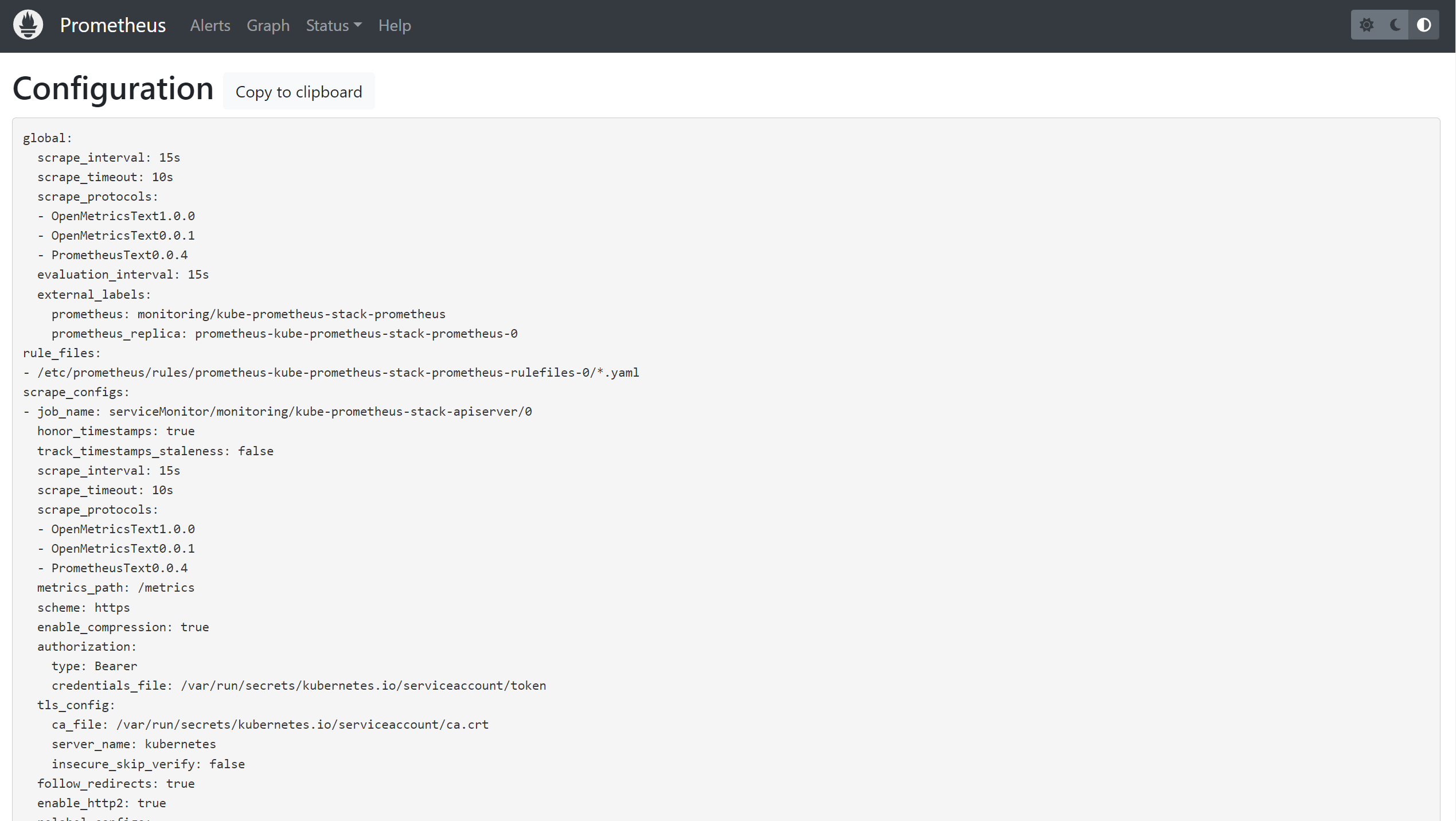Click the evaluation_interval: 15s line

[123, 275]
